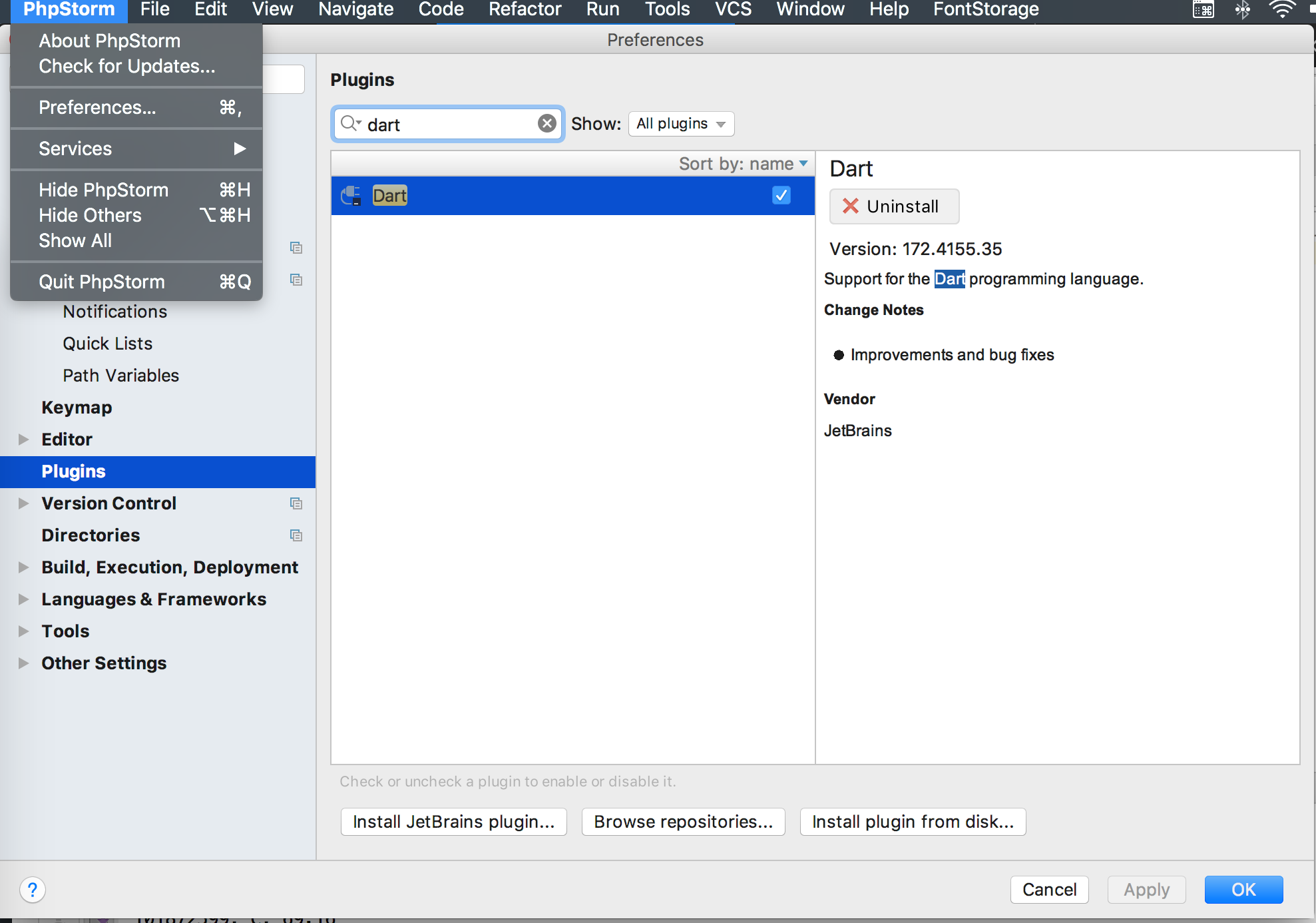Open the Bluetooth status menu
This screenshot has height=923, width=1316.
click(1242, 9)
